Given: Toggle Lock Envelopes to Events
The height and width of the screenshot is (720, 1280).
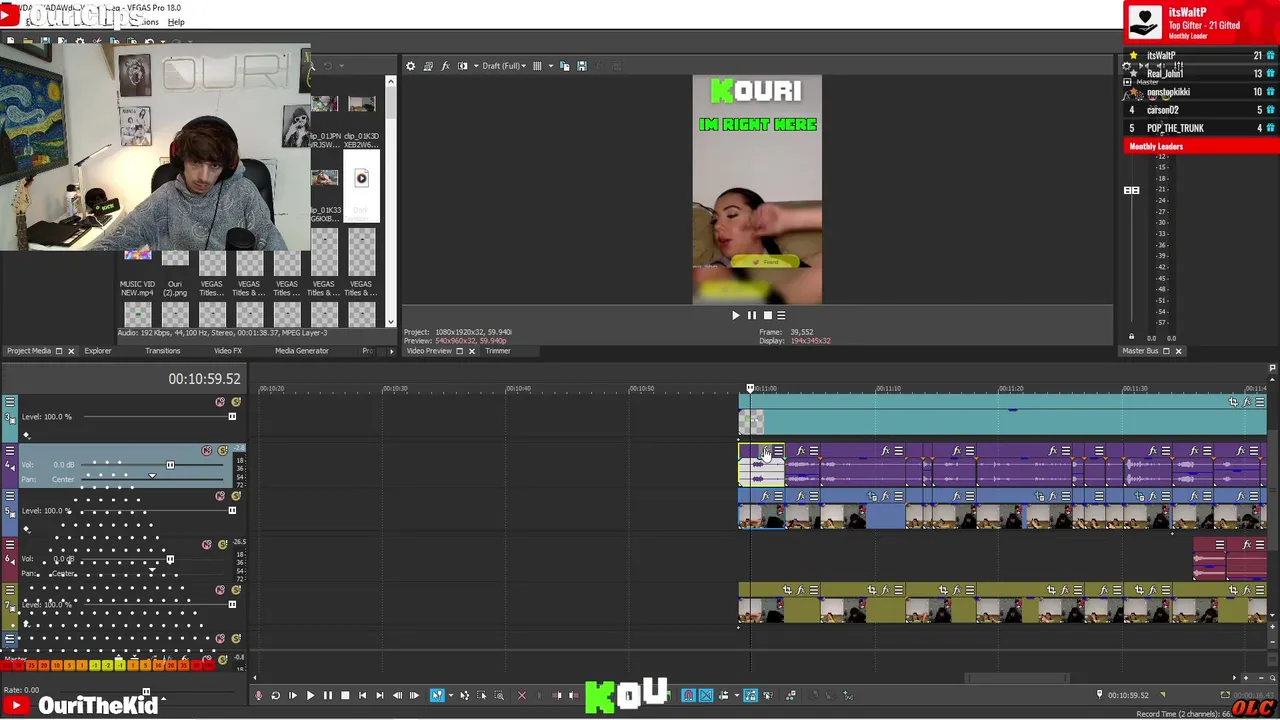Looking at the screenshot, I should point(750,695).
